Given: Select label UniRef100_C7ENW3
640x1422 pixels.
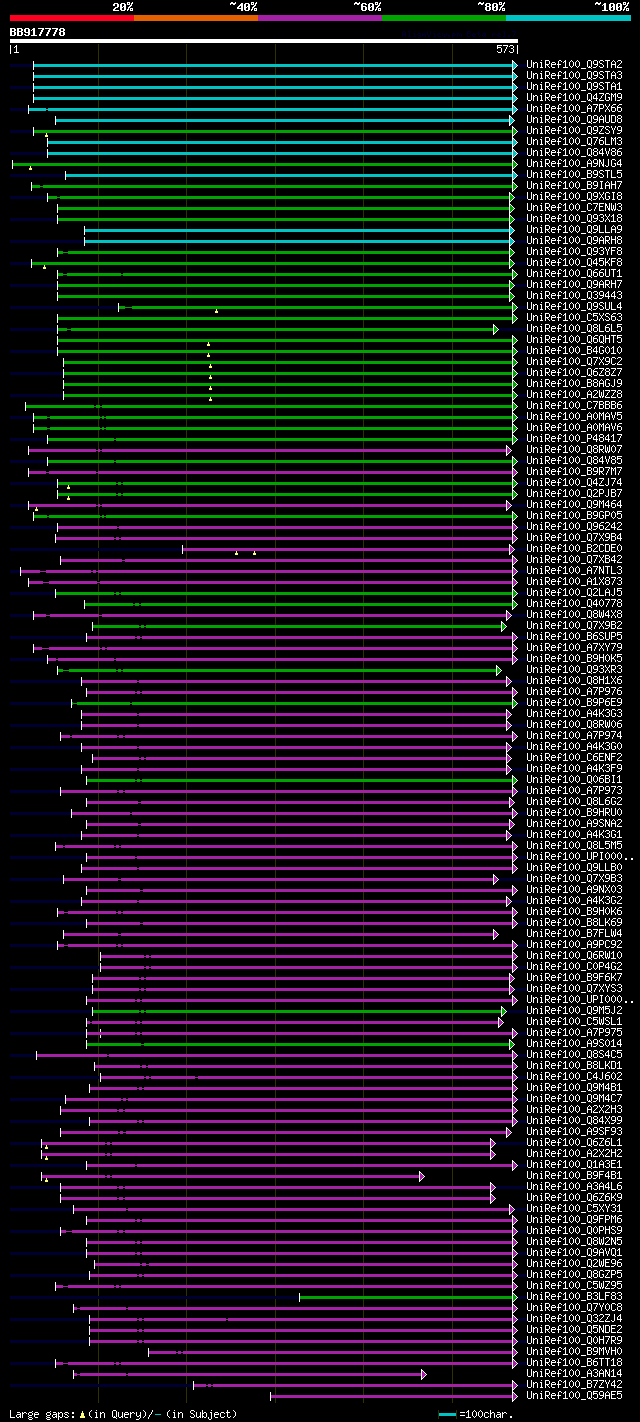Looking at the screenshot, I should pyautogui.click(x=574, y=208).
